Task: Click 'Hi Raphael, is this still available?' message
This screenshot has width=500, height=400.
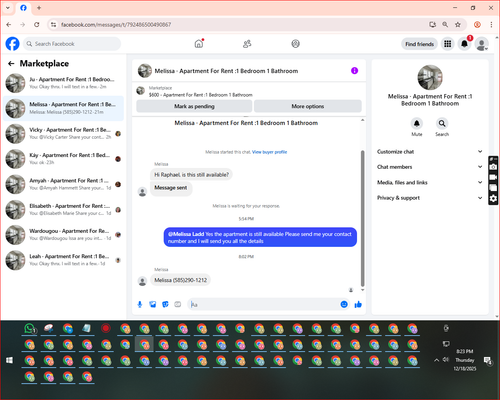Action: 191,175
